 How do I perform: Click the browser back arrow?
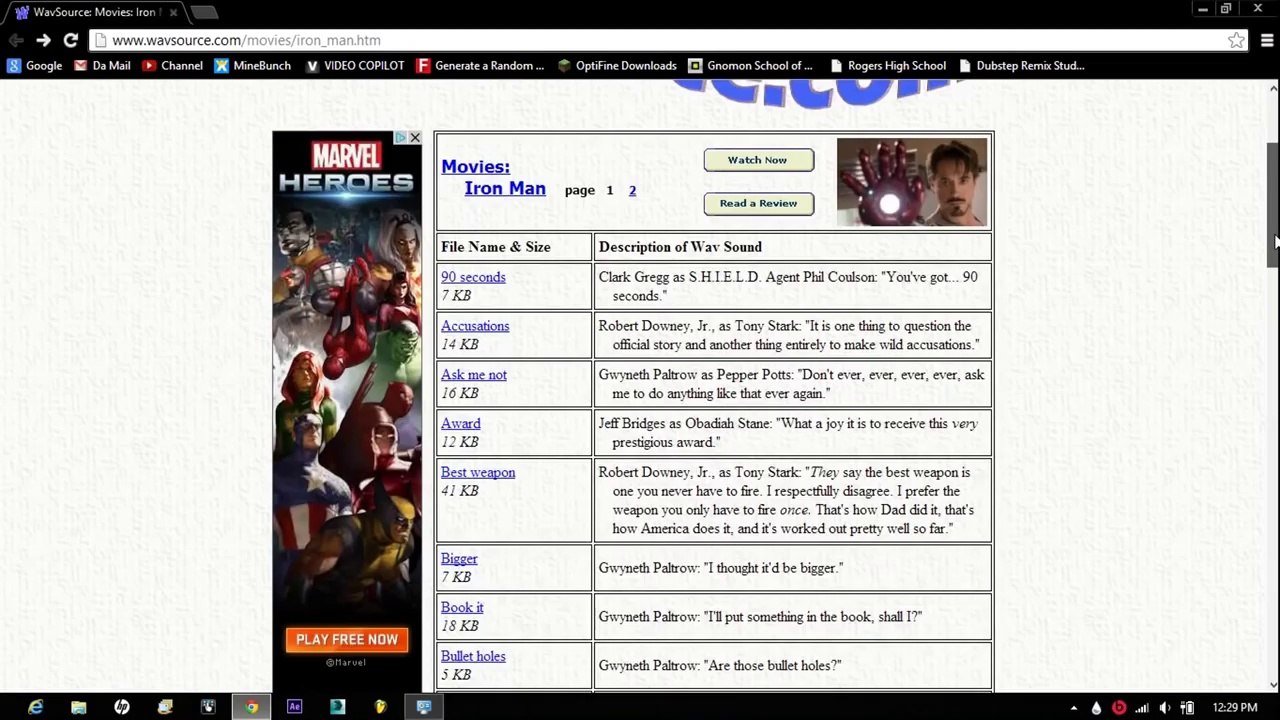click(x=16, y=40)
